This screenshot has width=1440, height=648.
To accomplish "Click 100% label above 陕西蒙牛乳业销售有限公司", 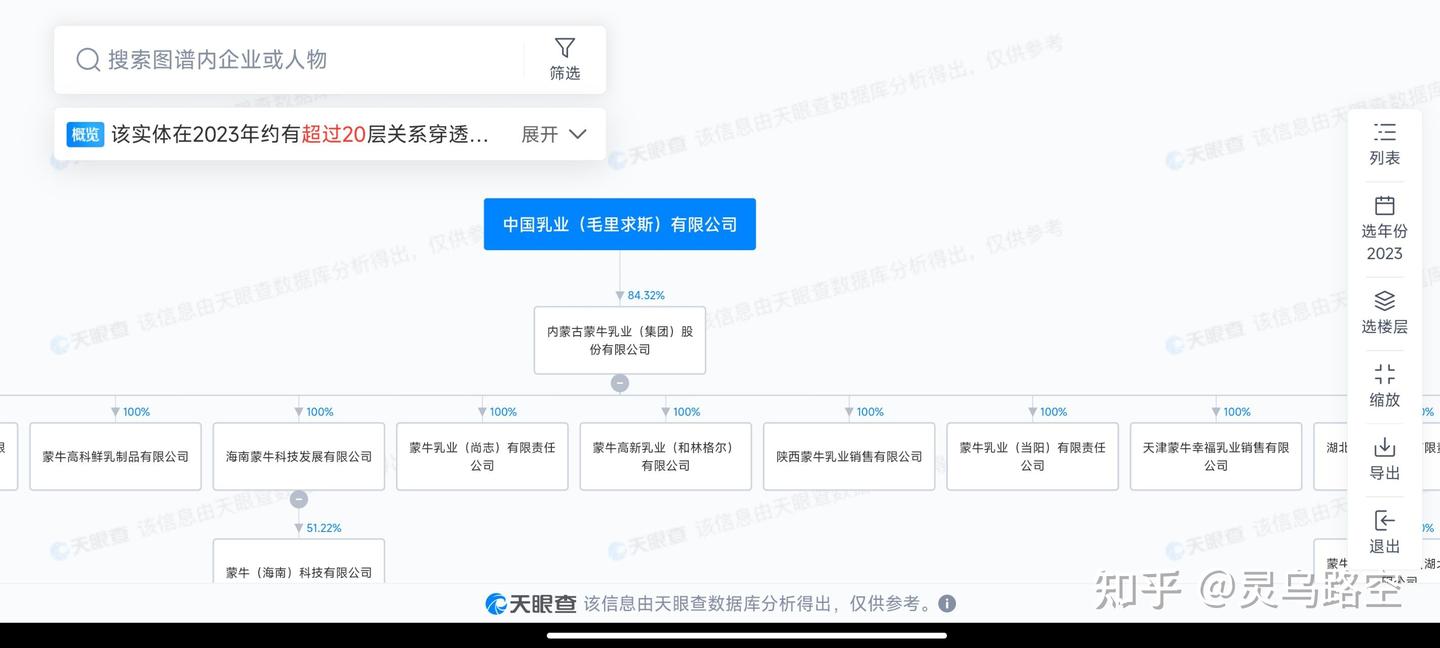I will pyautogui.click(x=870, y=412).
